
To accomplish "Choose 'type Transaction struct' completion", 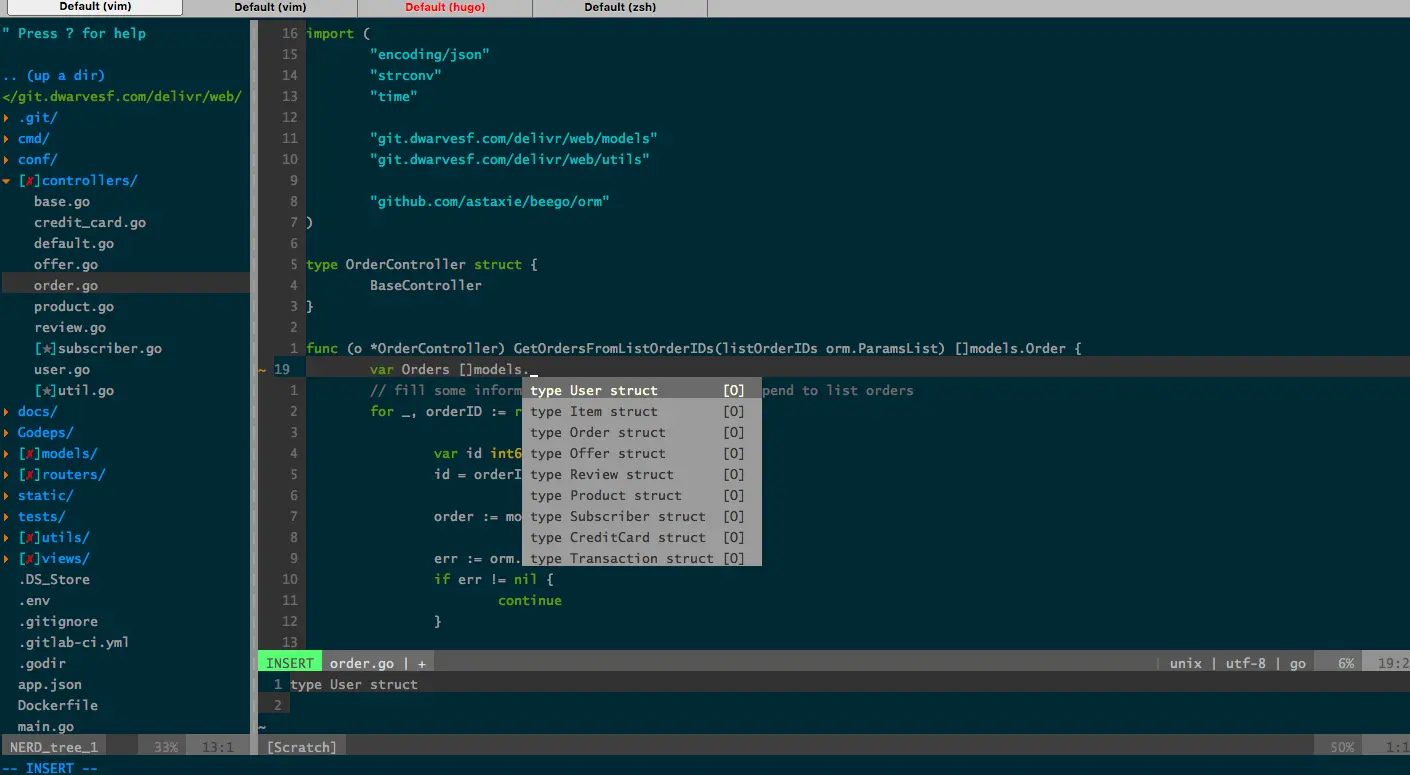I will tap(642, 558).
